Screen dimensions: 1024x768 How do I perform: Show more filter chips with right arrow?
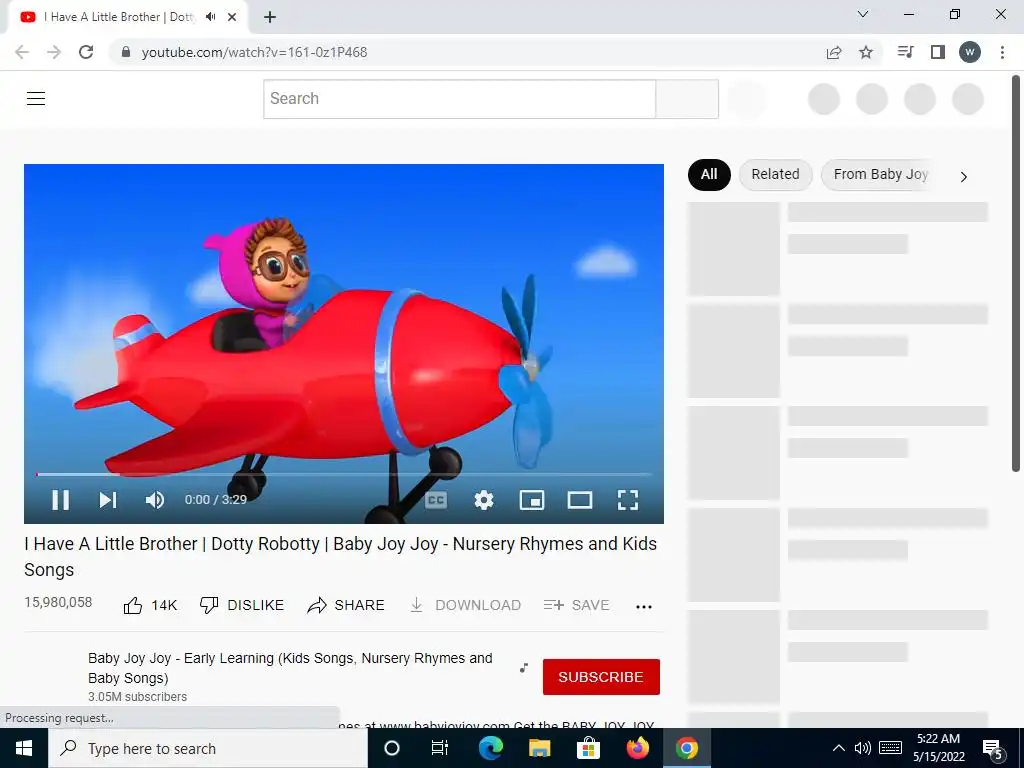point(963,177)
